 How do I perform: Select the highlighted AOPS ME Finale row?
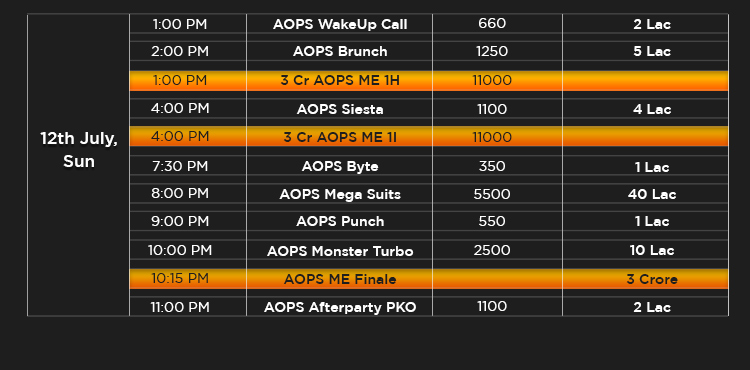(x=429, y=279)
